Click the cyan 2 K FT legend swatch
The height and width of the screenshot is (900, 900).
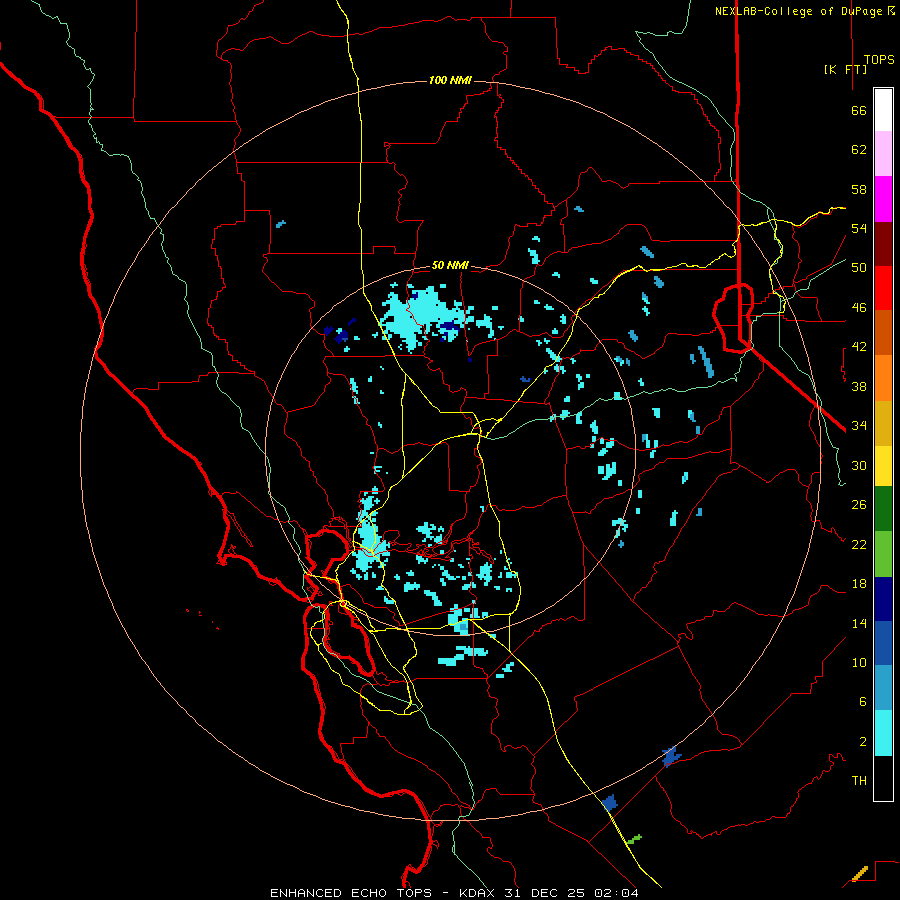(883, 733)
